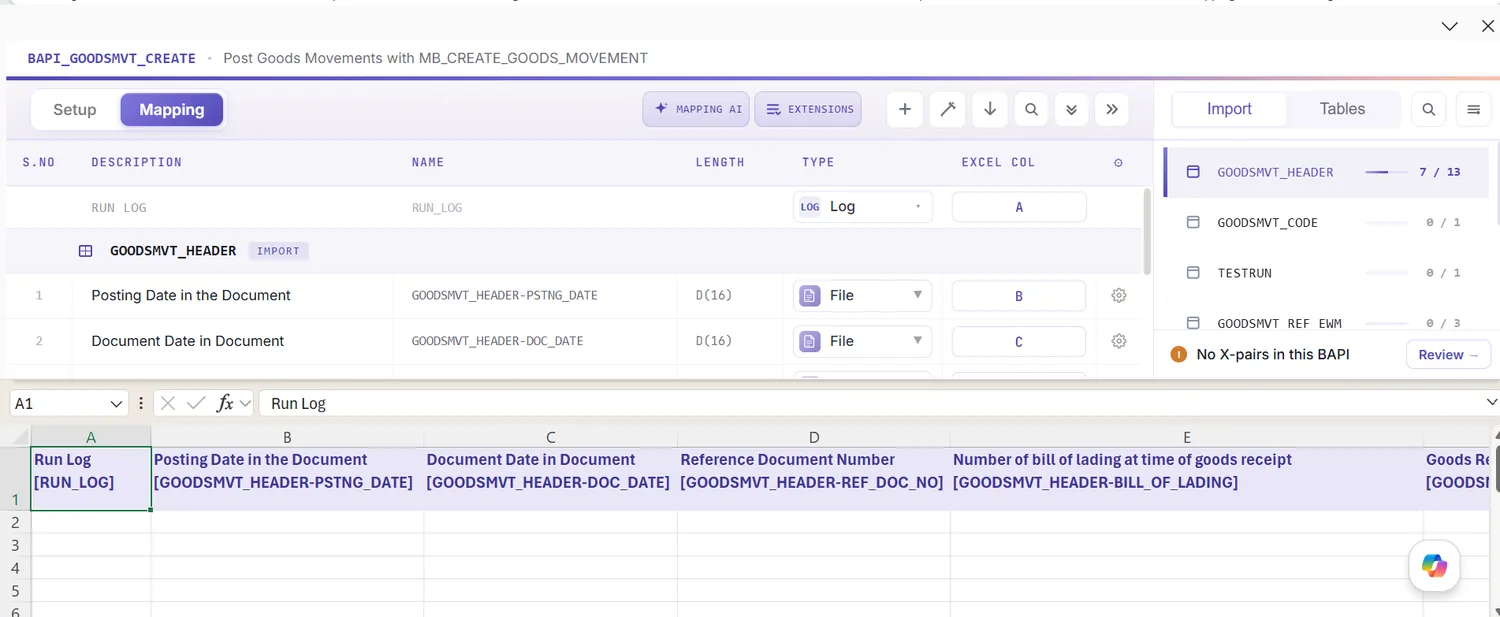This screenshot has height=617, width=1500.
Task: Click the double chevron down icon
Action: [1071, 110]
